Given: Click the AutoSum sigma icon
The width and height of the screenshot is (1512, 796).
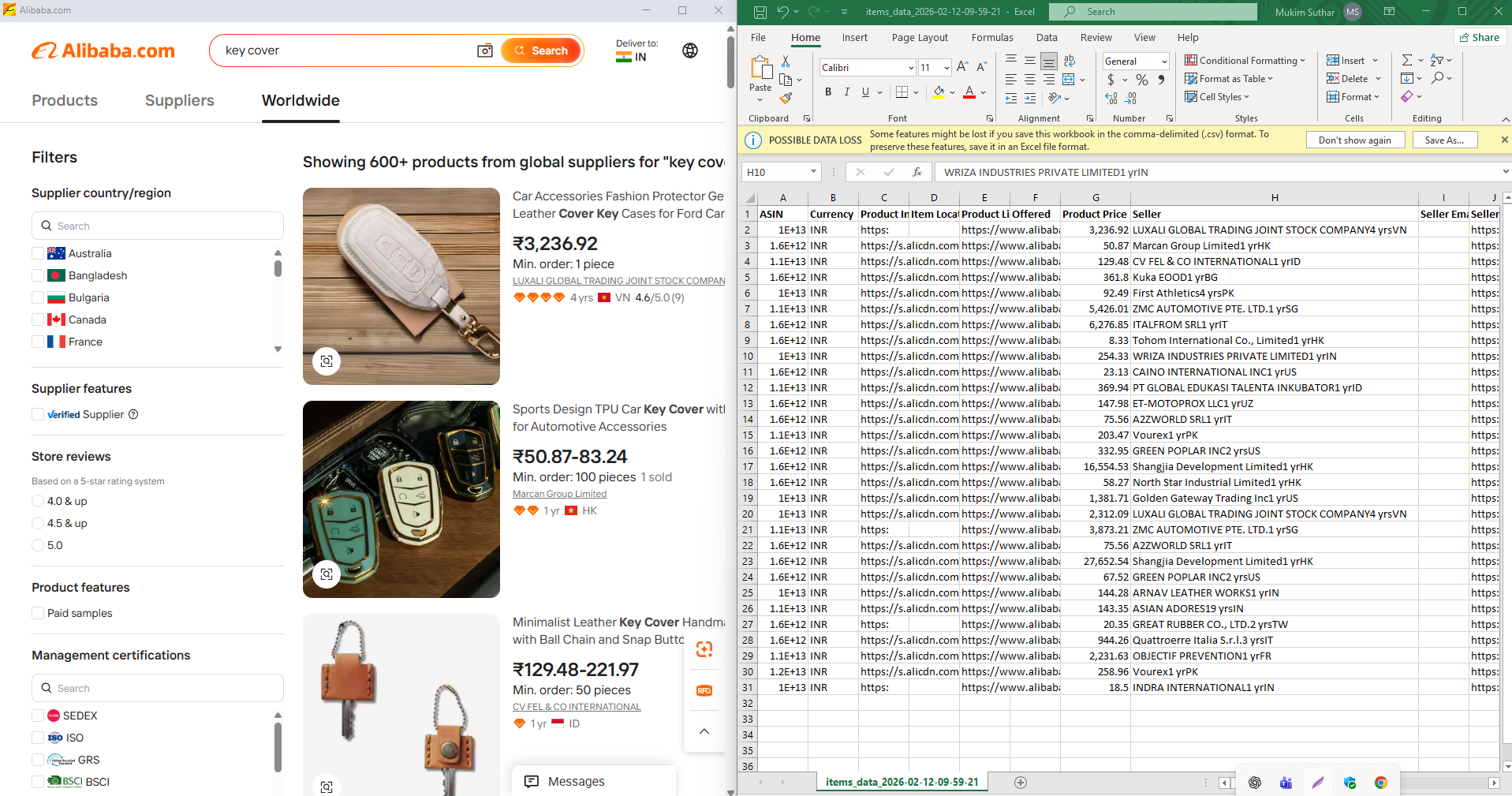Looking at the screenshot, I should [1406, 60].
